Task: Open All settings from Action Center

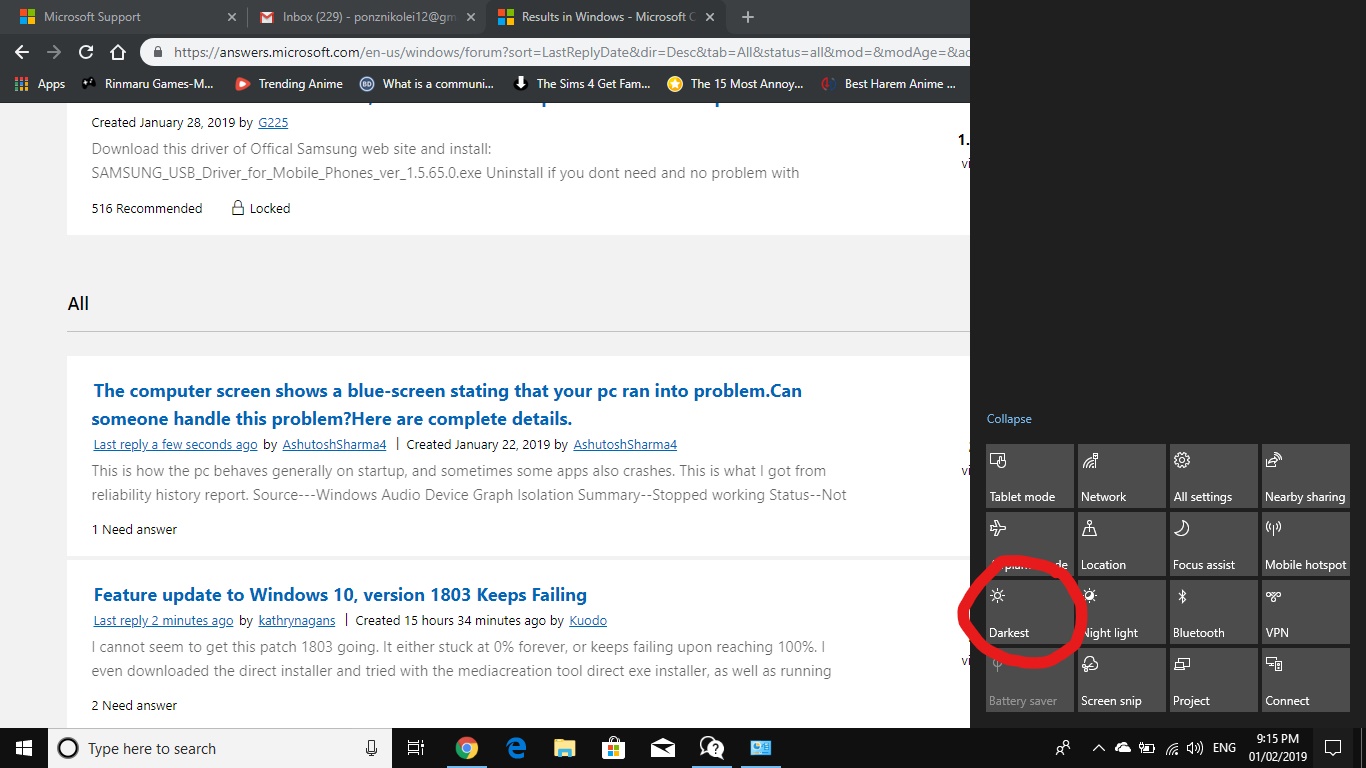Action: point(1214,476)
